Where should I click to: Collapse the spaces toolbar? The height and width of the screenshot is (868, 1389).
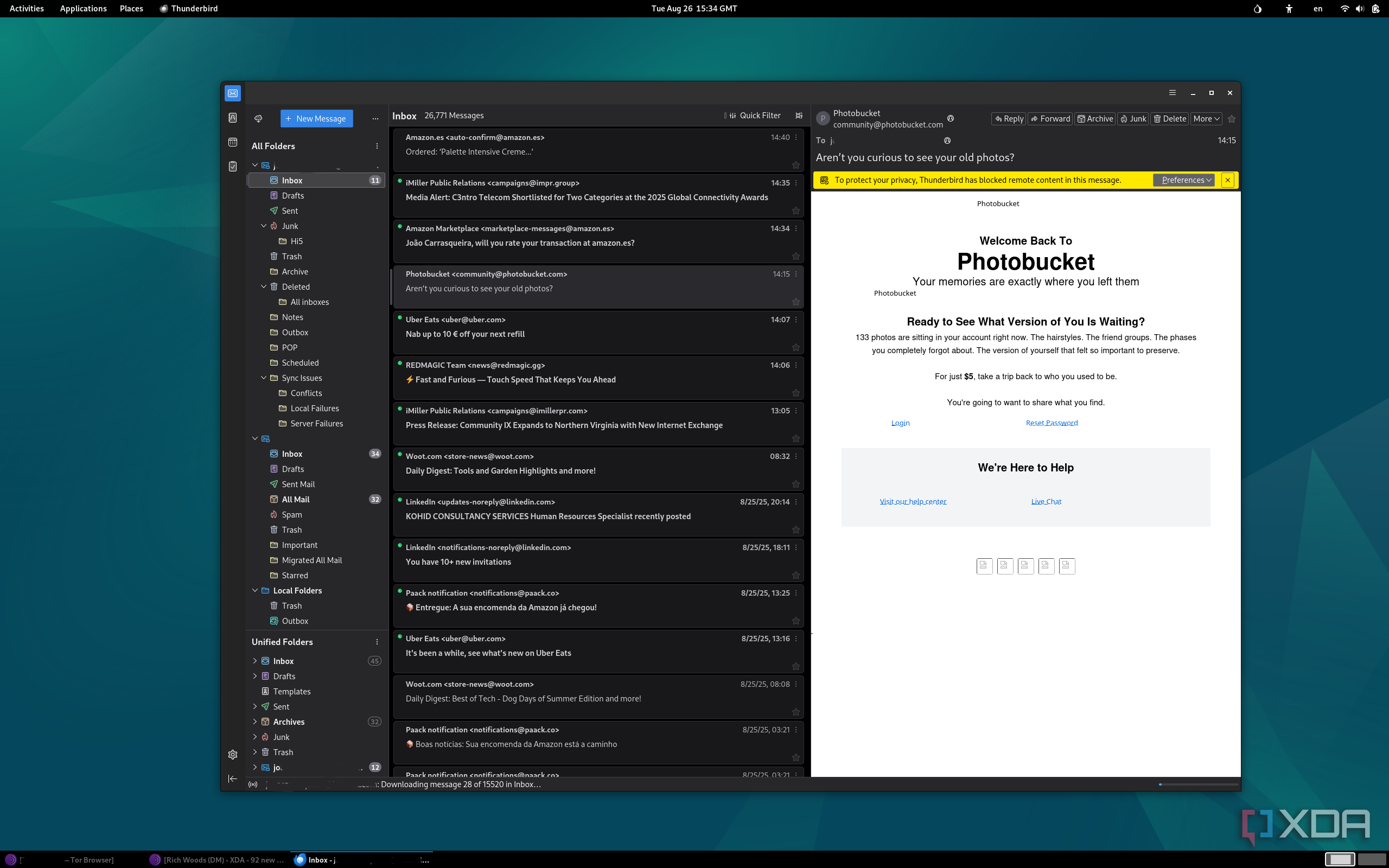coord(232,778)
